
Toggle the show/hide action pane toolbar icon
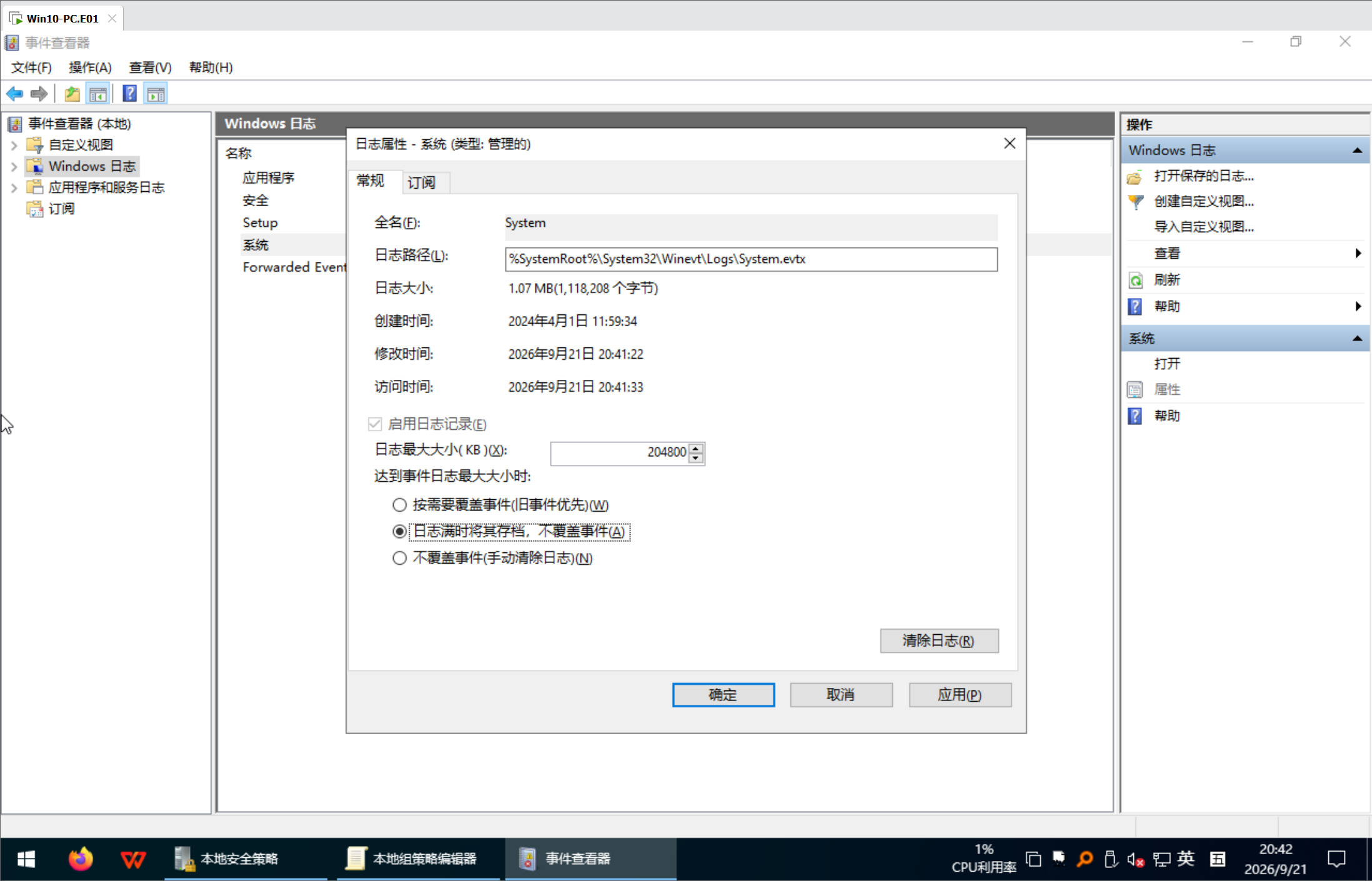tap(156, 94)
